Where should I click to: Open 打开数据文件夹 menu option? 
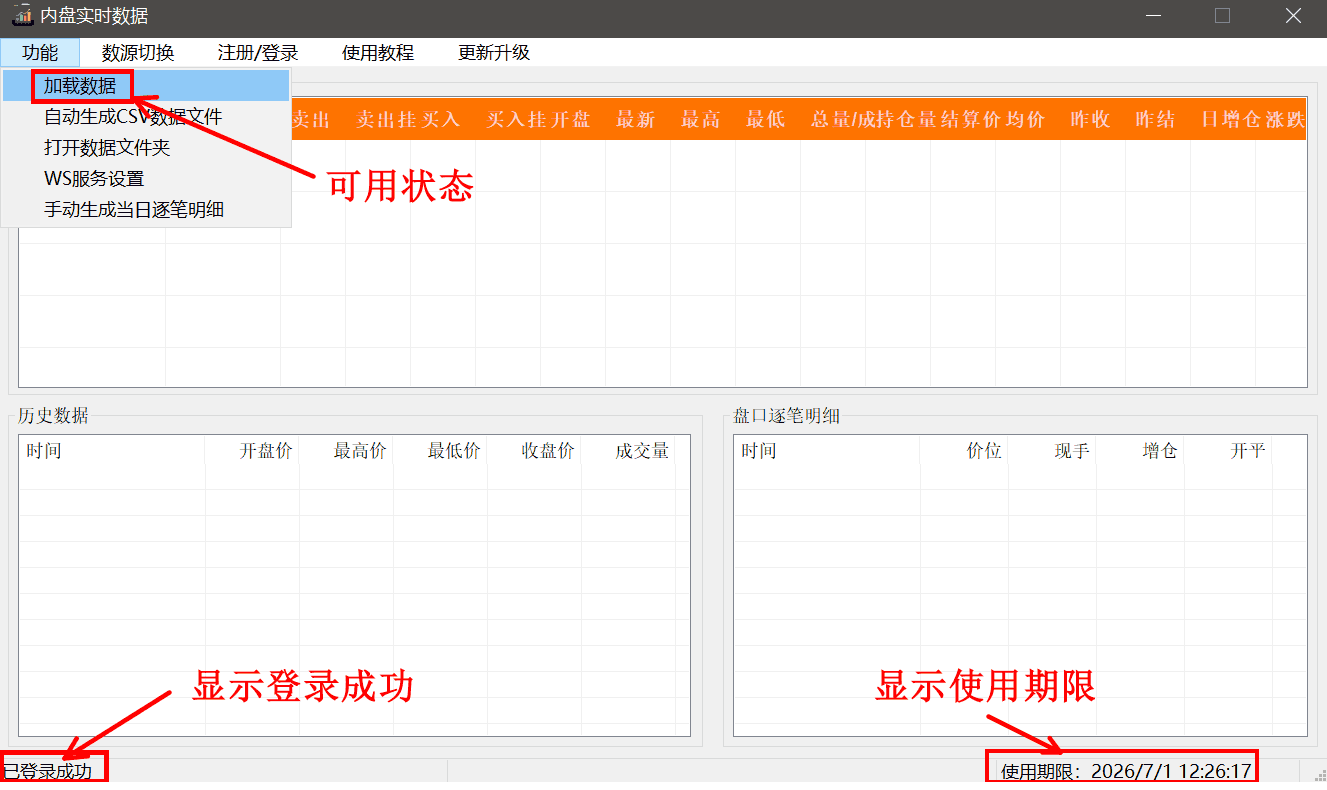[x=107, y=148]
